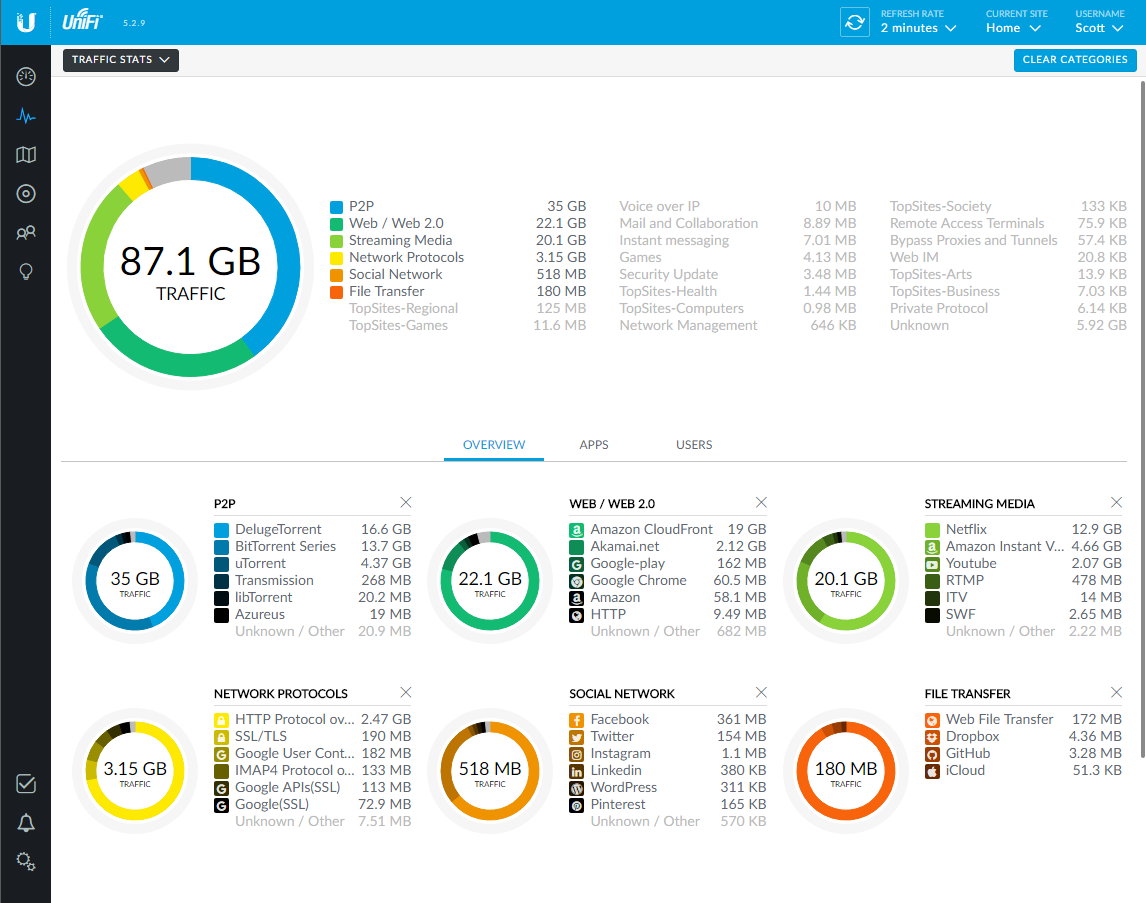This screenshot has width=1146, height=903.
Task: Switch to the Users tab
Action: pos(694,445)
